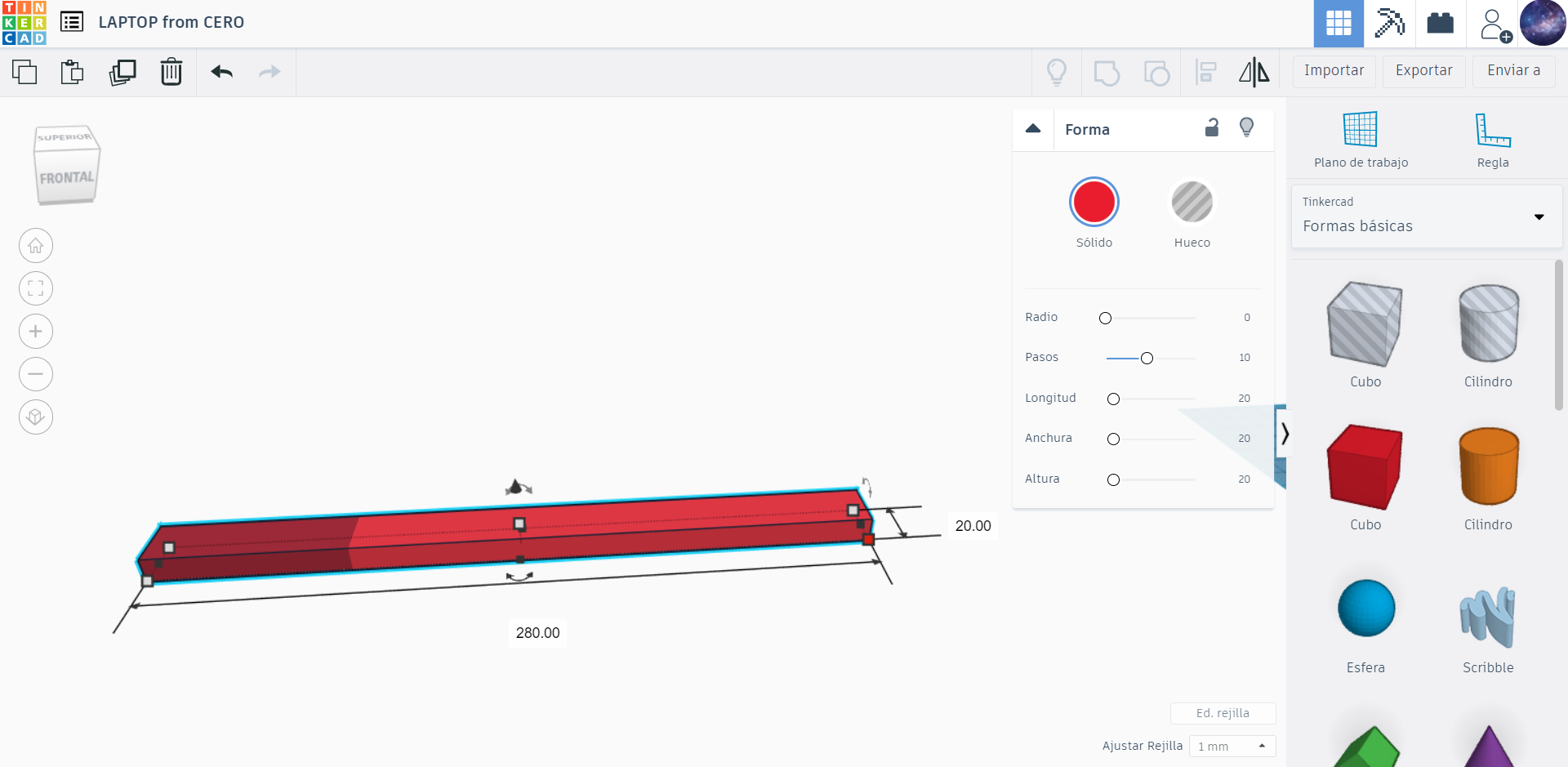This screenshot has height=767, width=1568.
Task: Delete selection with the trash icon
Action: tap(171, 72)
